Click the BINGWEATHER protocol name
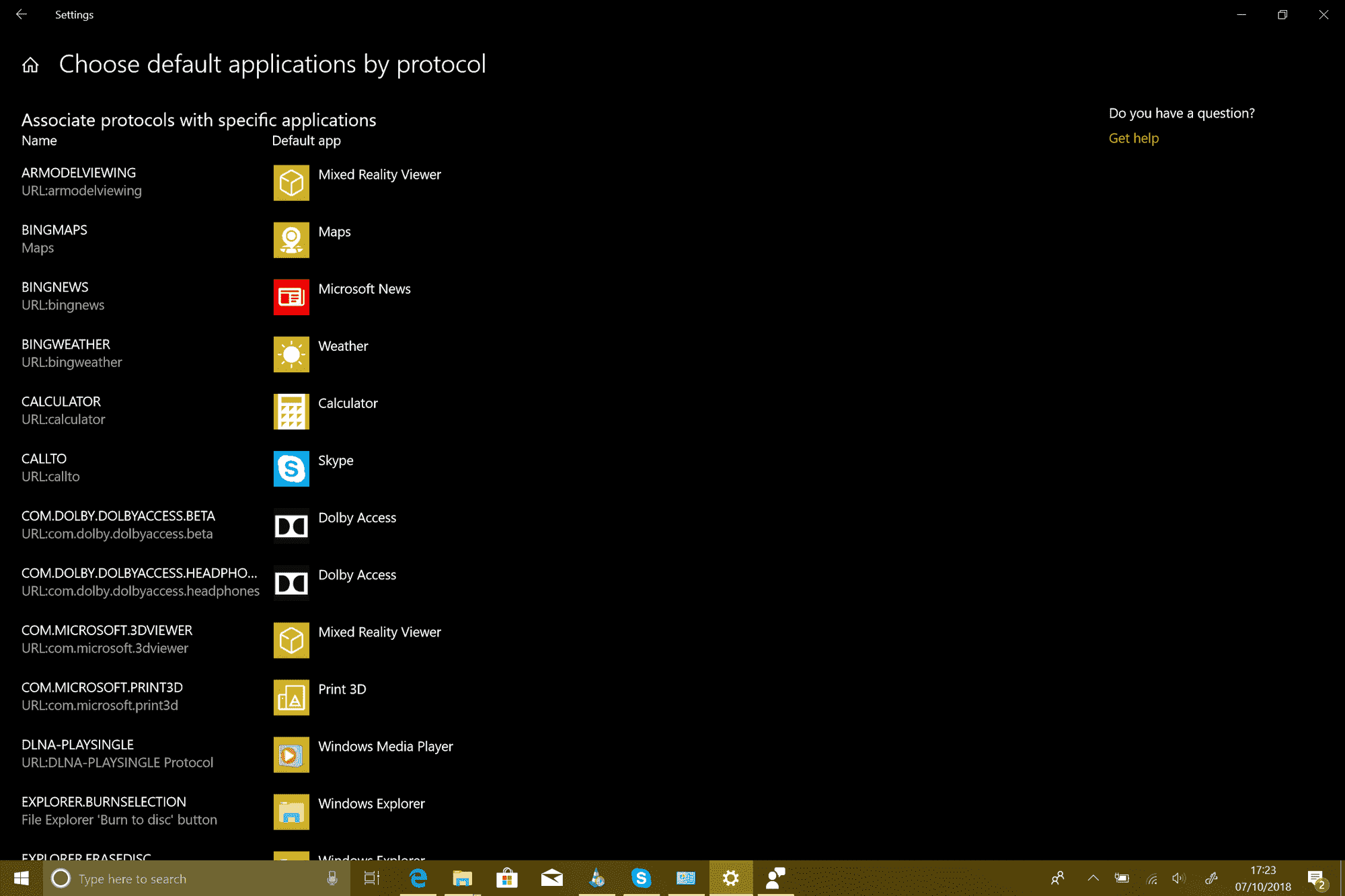 [65, 344]
